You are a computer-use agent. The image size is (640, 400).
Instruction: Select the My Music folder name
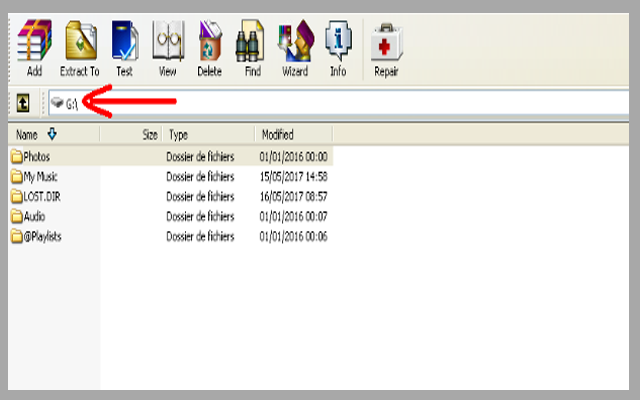40,177
